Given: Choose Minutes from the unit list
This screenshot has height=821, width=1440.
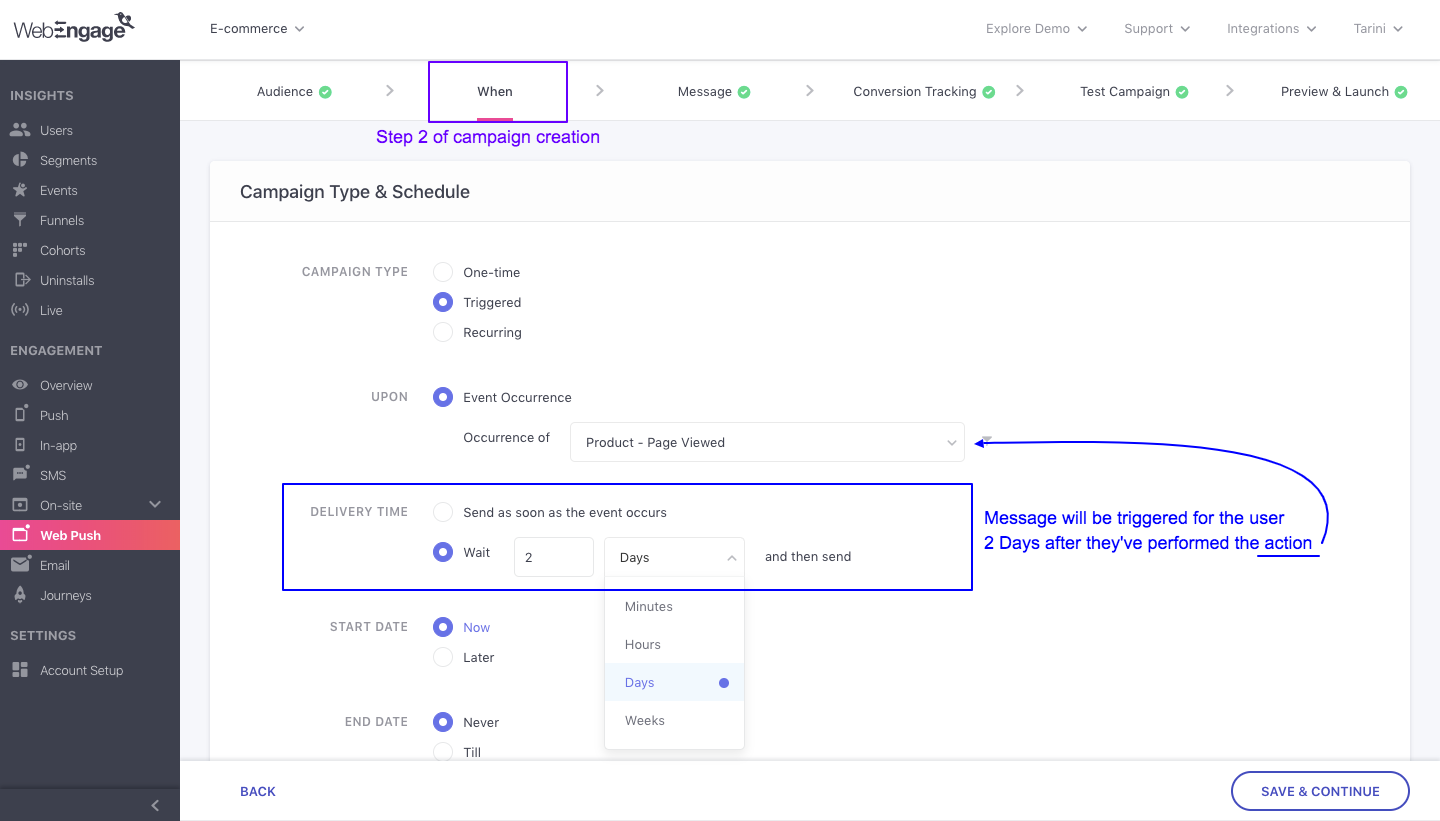Looking at the screenshot, I should 674,607.
